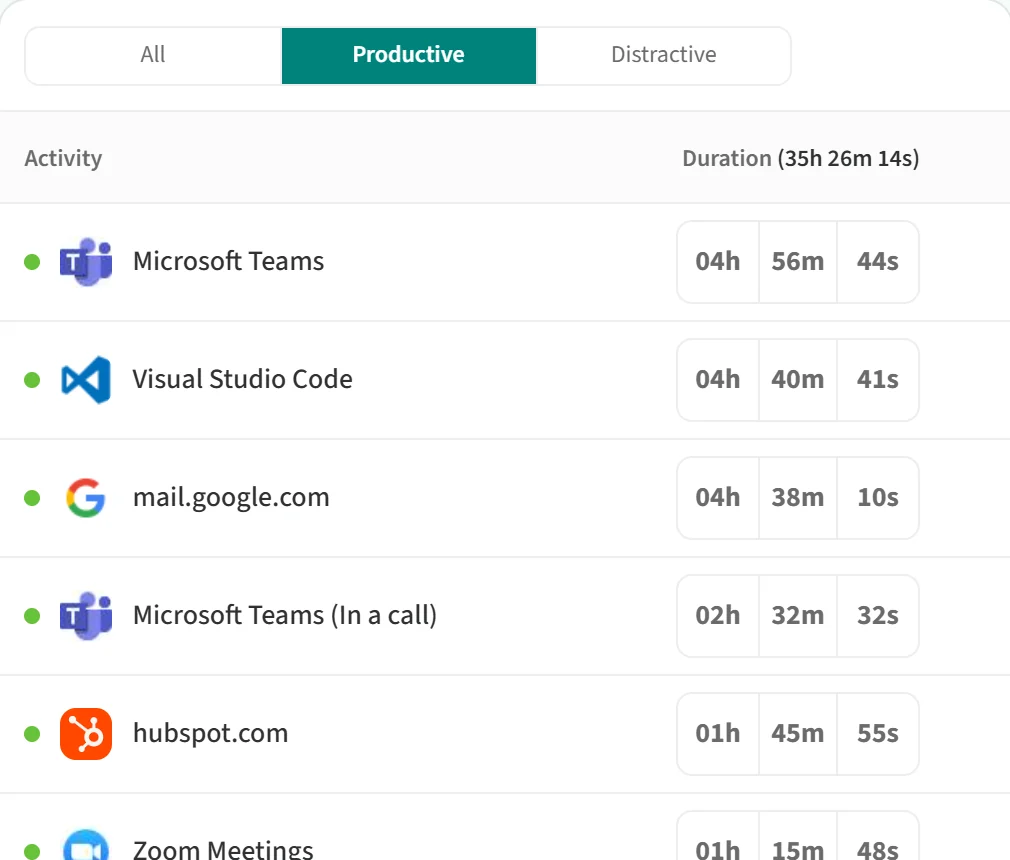The image size is (1010, 860).
Task: Select the hubspot.com activity name
Action: click(211, 734)
